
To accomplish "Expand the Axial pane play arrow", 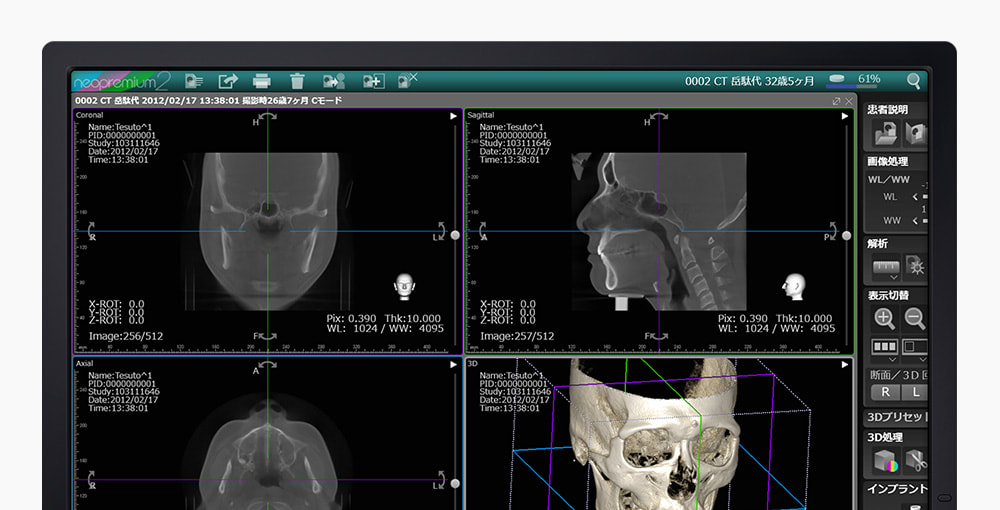I will pos(453,365).
